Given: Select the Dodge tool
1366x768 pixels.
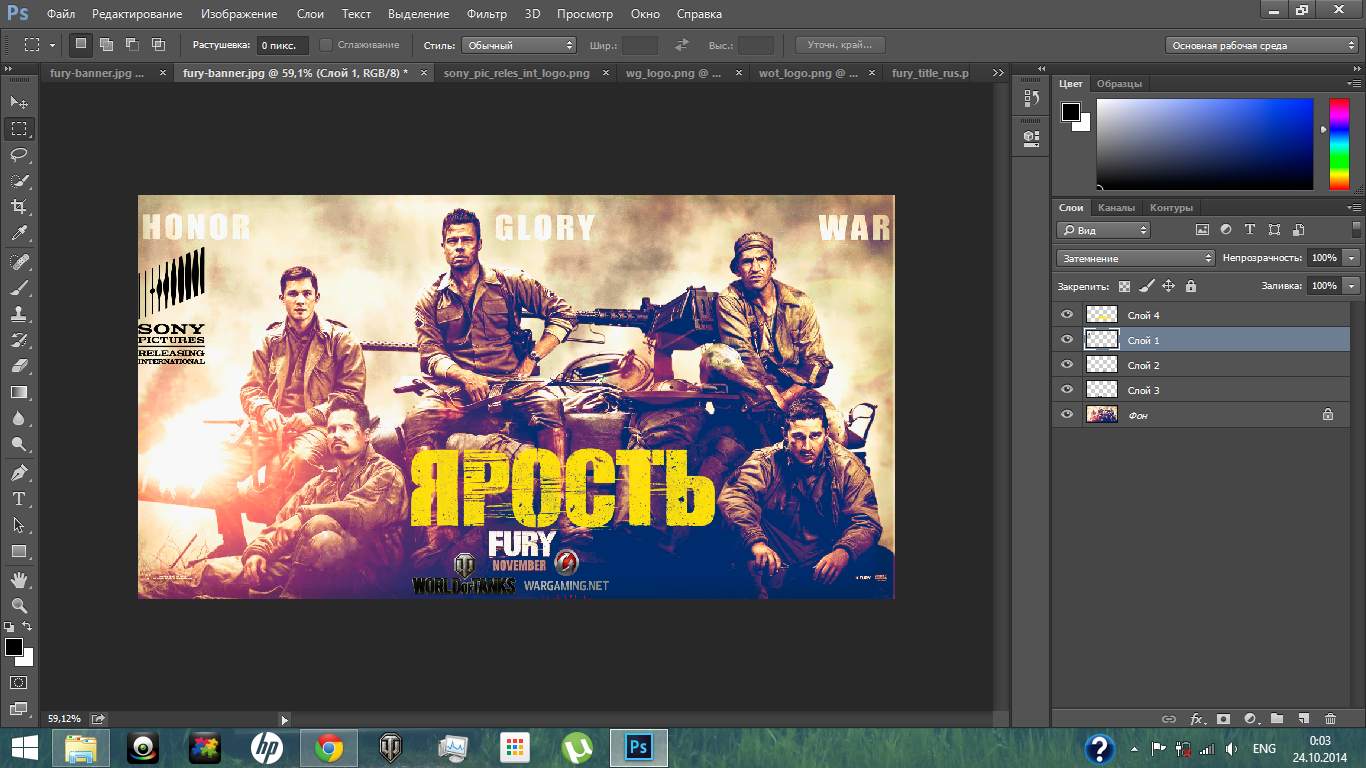Looking at the screenshot, I should [x=19, y=444].
